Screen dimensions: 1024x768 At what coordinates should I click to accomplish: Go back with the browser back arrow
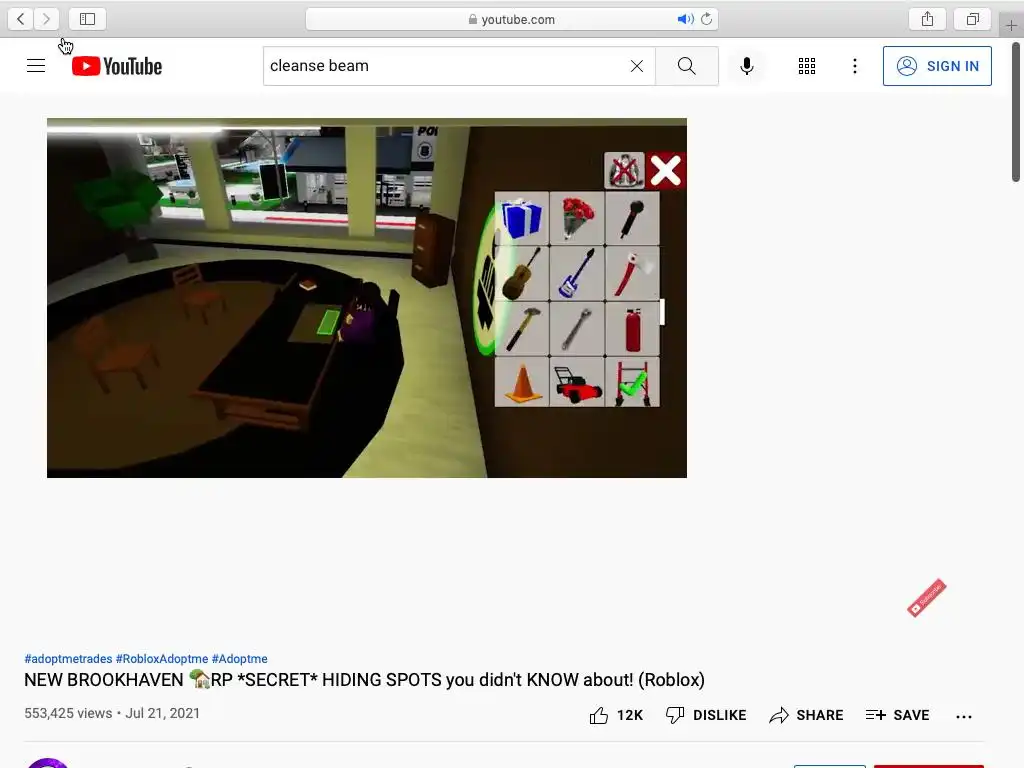point(21,19)
